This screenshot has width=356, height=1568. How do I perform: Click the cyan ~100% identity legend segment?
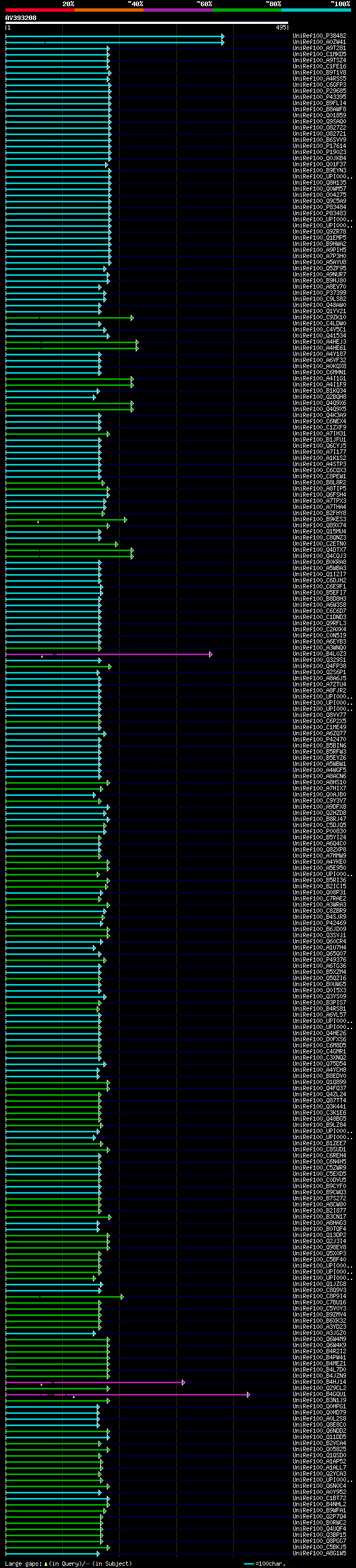pos(316,10)
